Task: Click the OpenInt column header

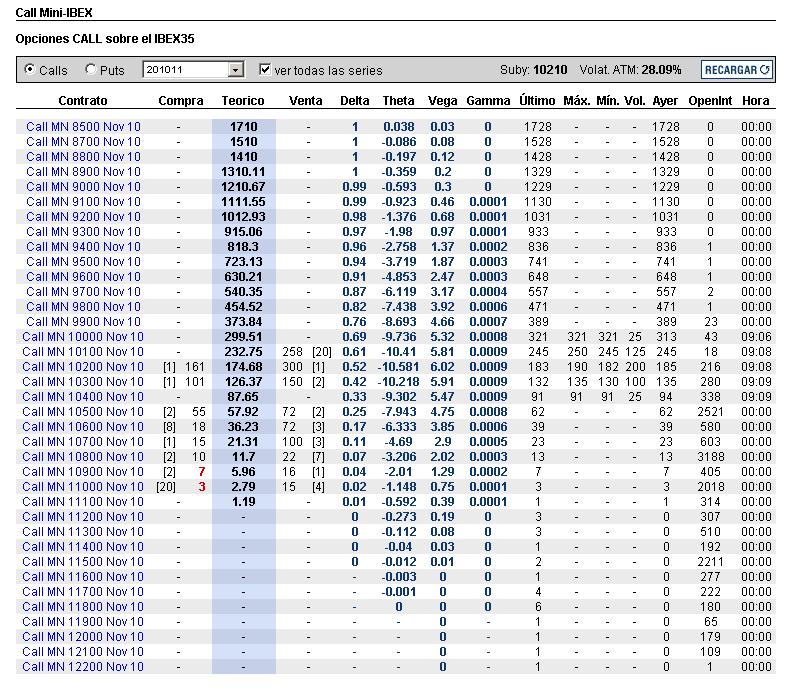Action: (710, 100)
